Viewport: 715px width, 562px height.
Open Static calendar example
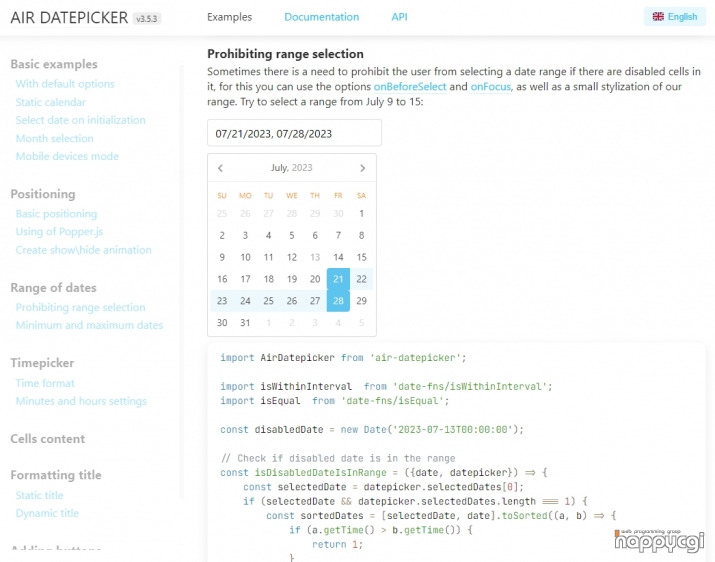click(x=51, y=102)
